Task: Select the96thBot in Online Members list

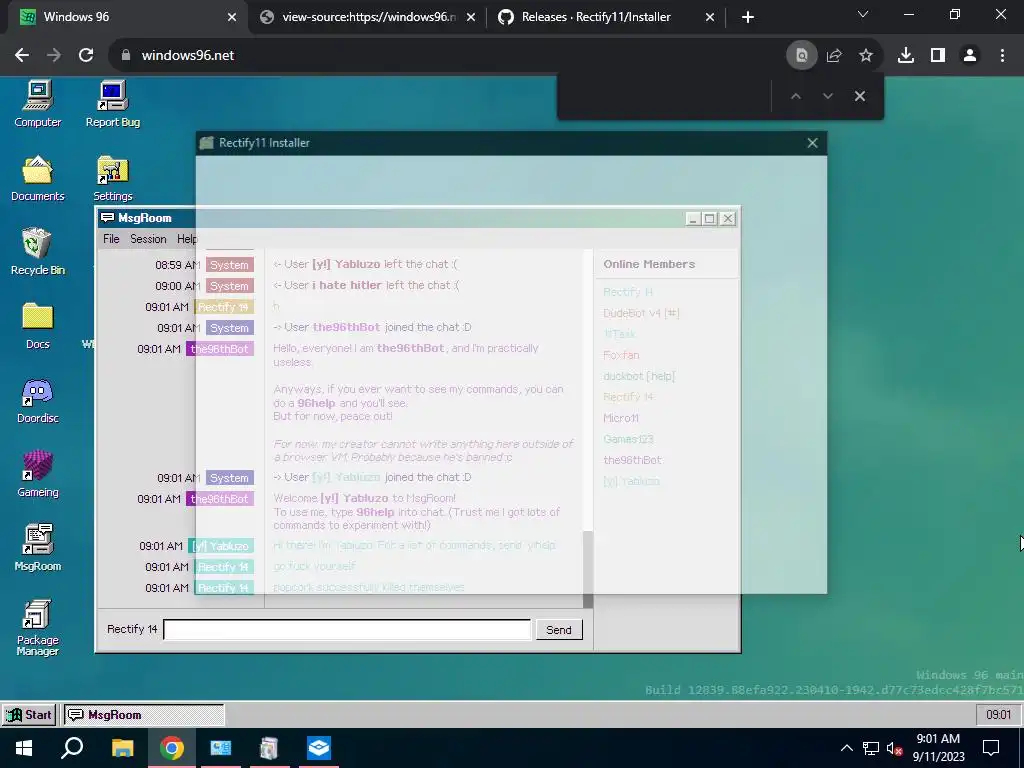Action: [x=632, y=460]
